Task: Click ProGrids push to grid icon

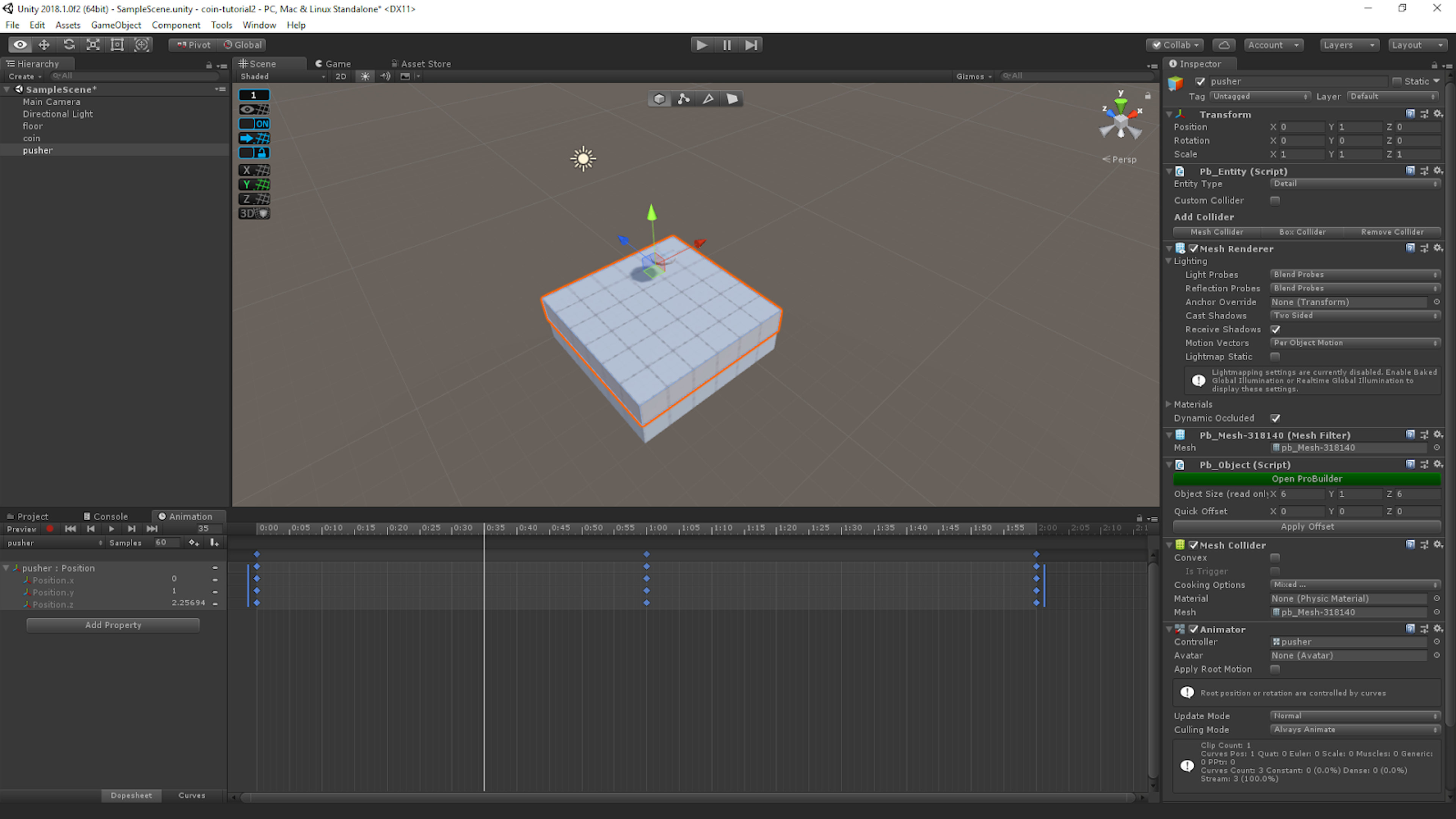Action: pos(254,138)
